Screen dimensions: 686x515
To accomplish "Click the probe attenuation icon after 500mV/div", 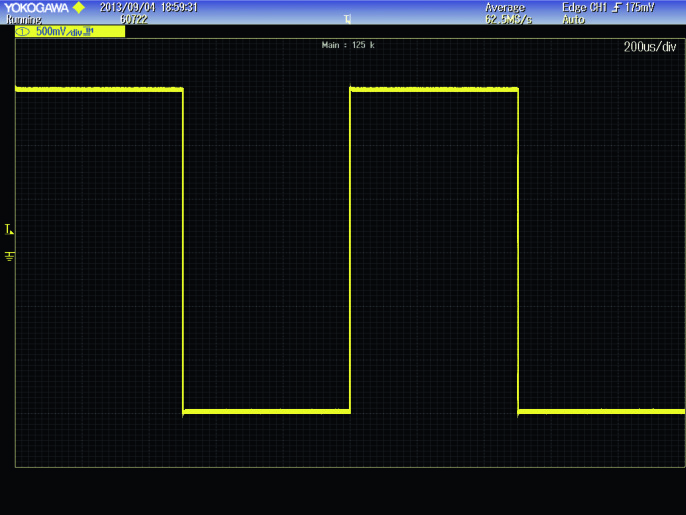I will pos(88,31).
